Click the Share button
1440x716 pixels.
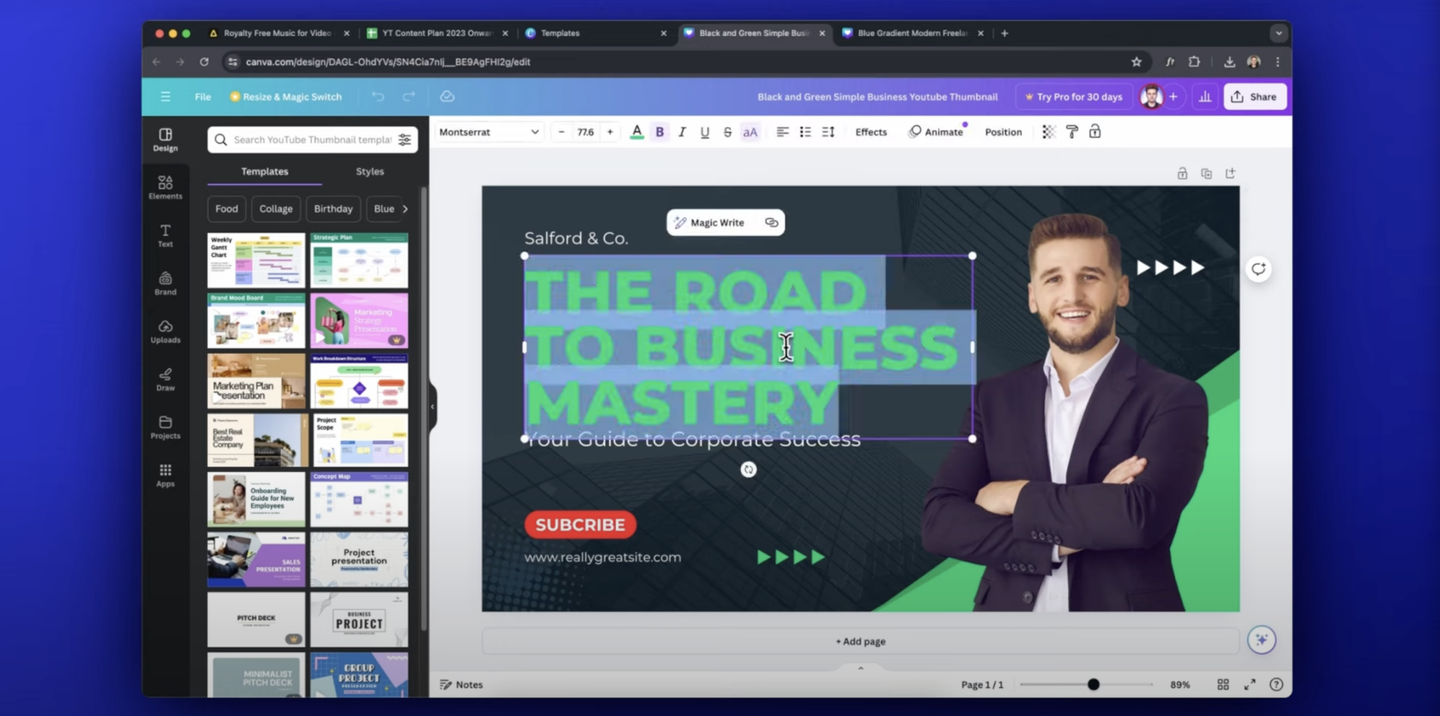click(1254, 96)
